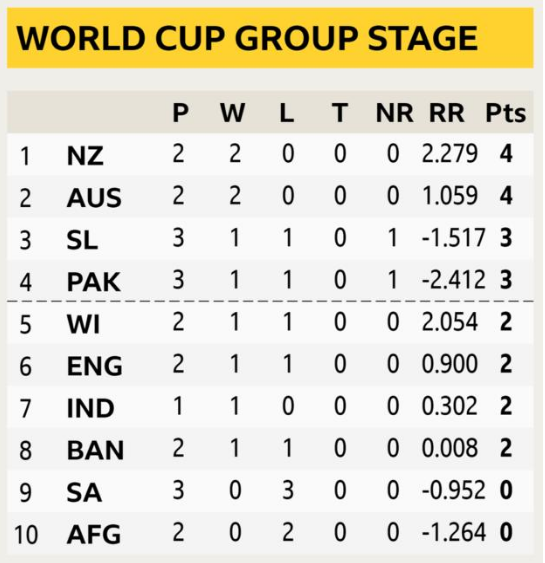Click the World Cup Group Stage heading

click(247, 38)
